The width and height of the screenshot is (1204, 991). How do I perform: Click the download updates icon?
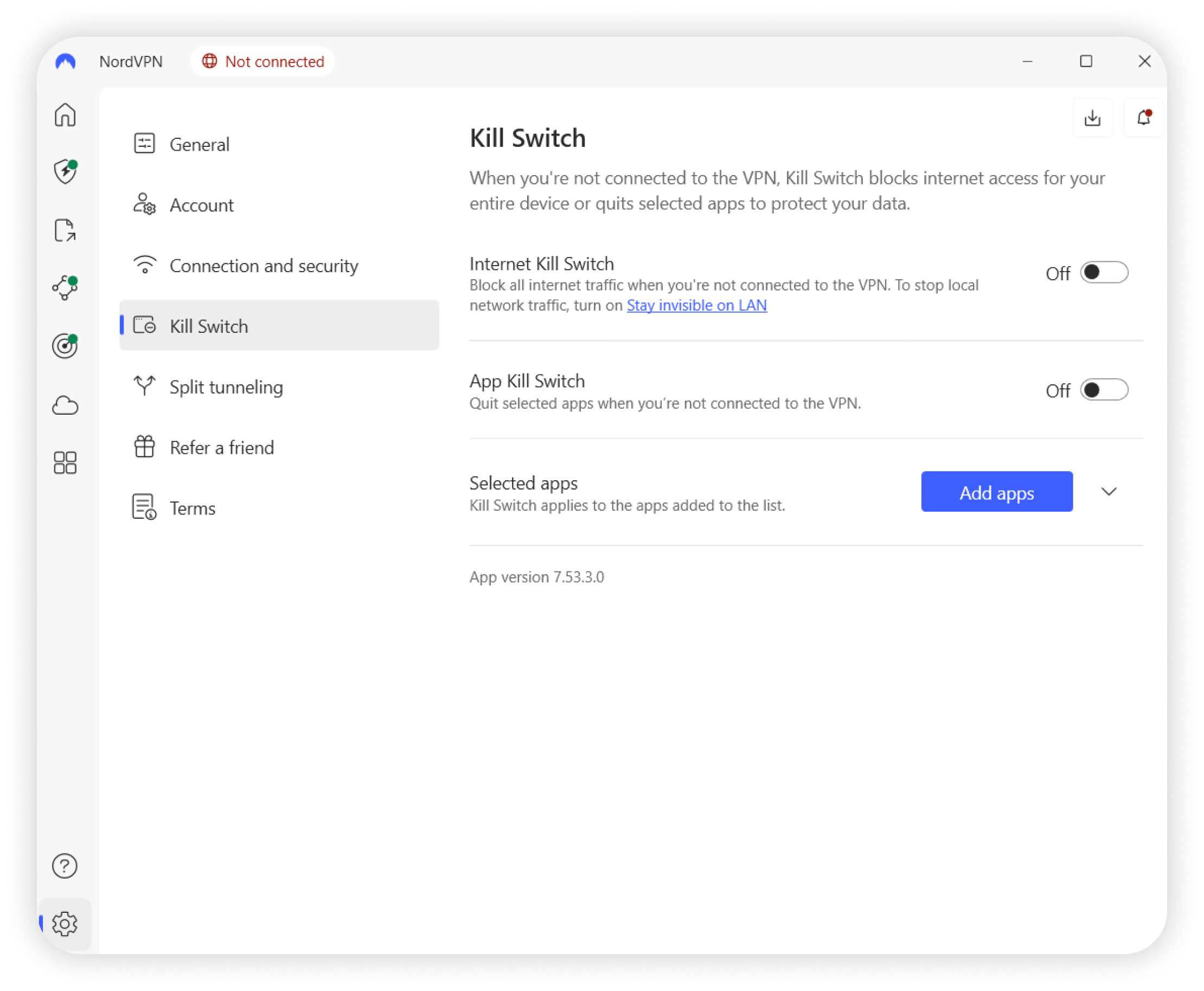coord(1092,118)
